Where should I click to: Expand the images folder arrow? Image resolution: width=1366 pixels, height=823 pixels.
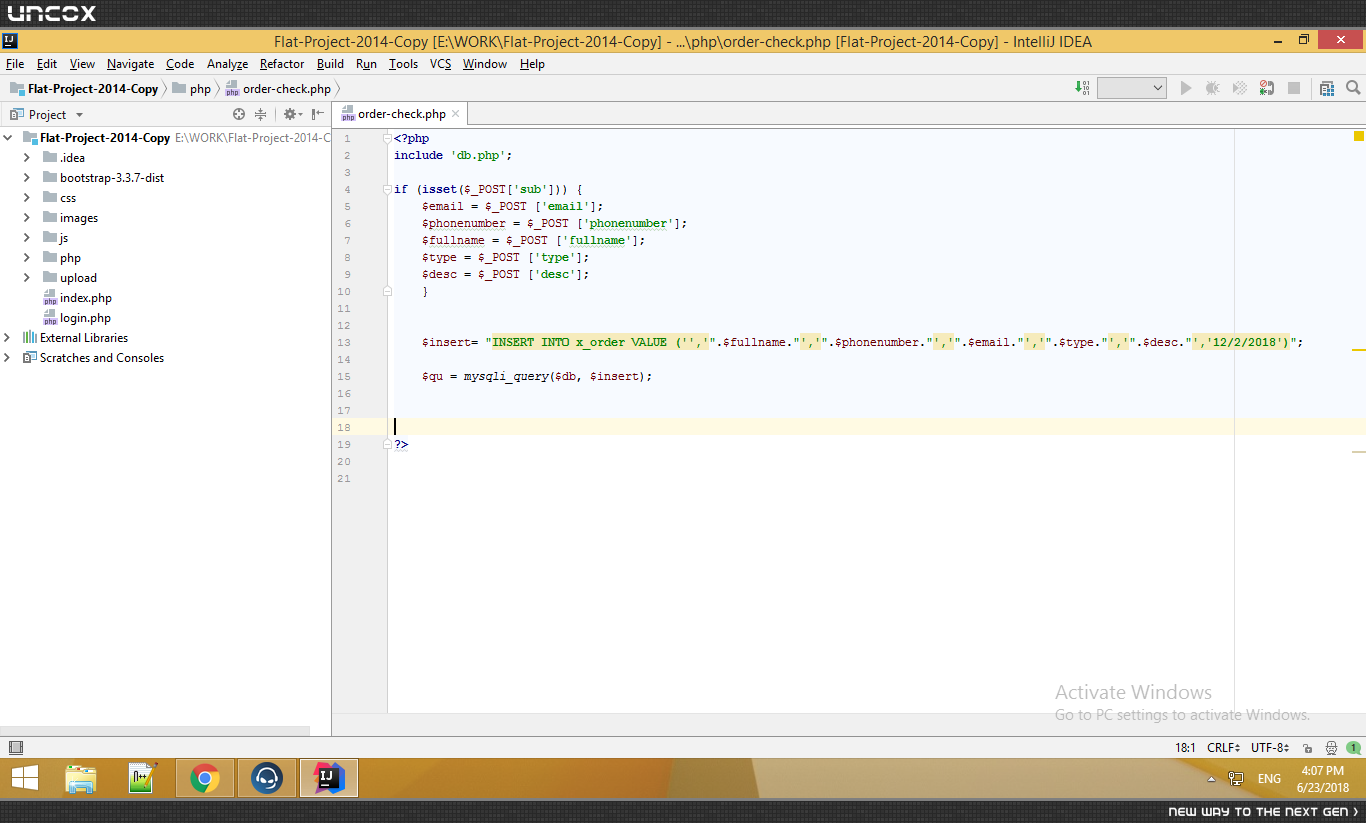pyautogui.click(x=27, y=218)
